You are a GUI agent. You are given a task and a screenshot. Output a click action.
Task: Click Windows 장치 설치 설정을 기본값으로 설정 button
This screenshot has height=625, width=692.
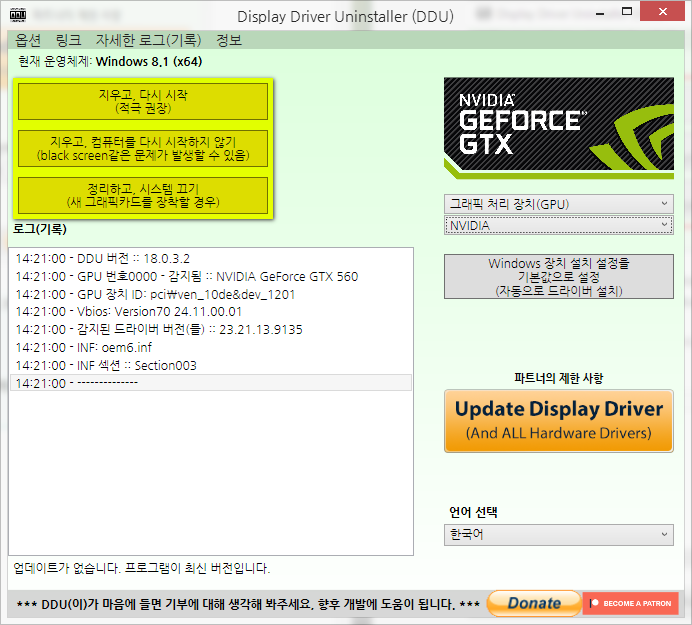click(x=559, y=277)
